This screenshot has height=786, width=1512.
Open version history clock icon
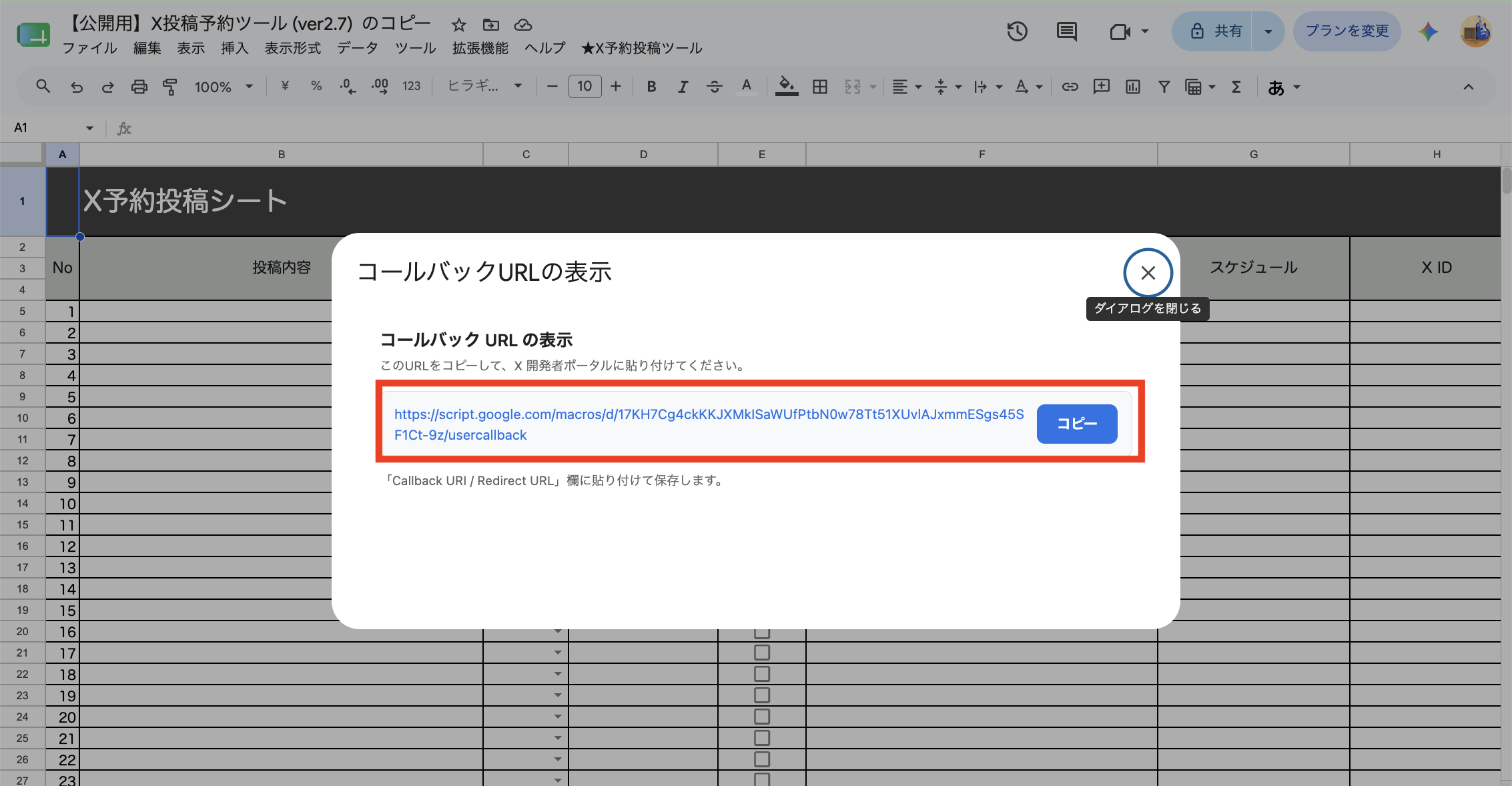coord(1017,31)
